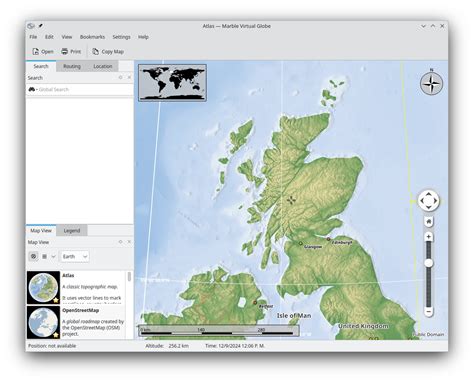Click the Atlas theme title text
Viewport: 474px width, 382px height.
tap(68, 276)
